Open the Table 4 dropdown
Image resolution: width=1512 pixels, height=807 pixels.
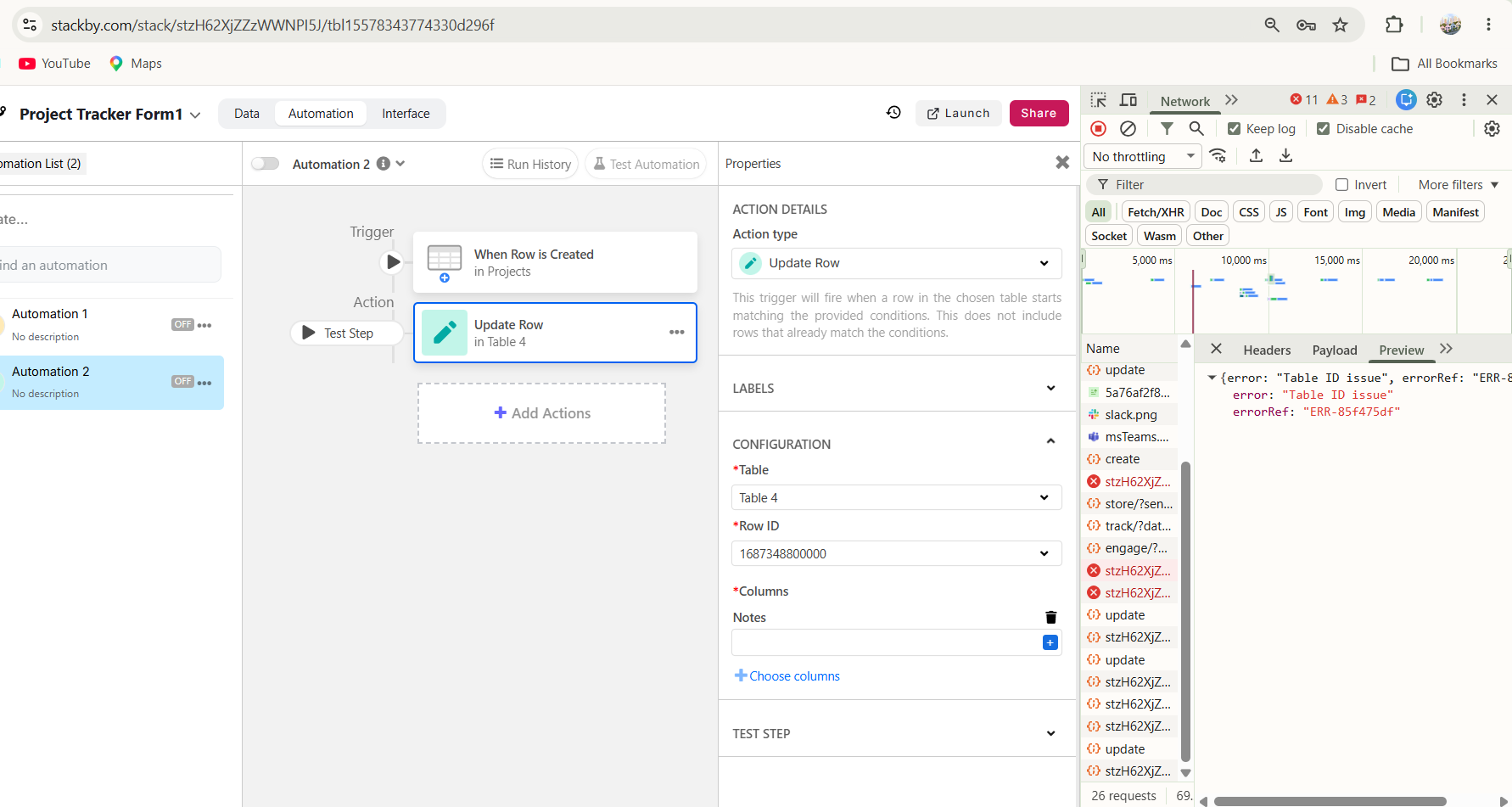pyautogui.click(x=896, y=497)
